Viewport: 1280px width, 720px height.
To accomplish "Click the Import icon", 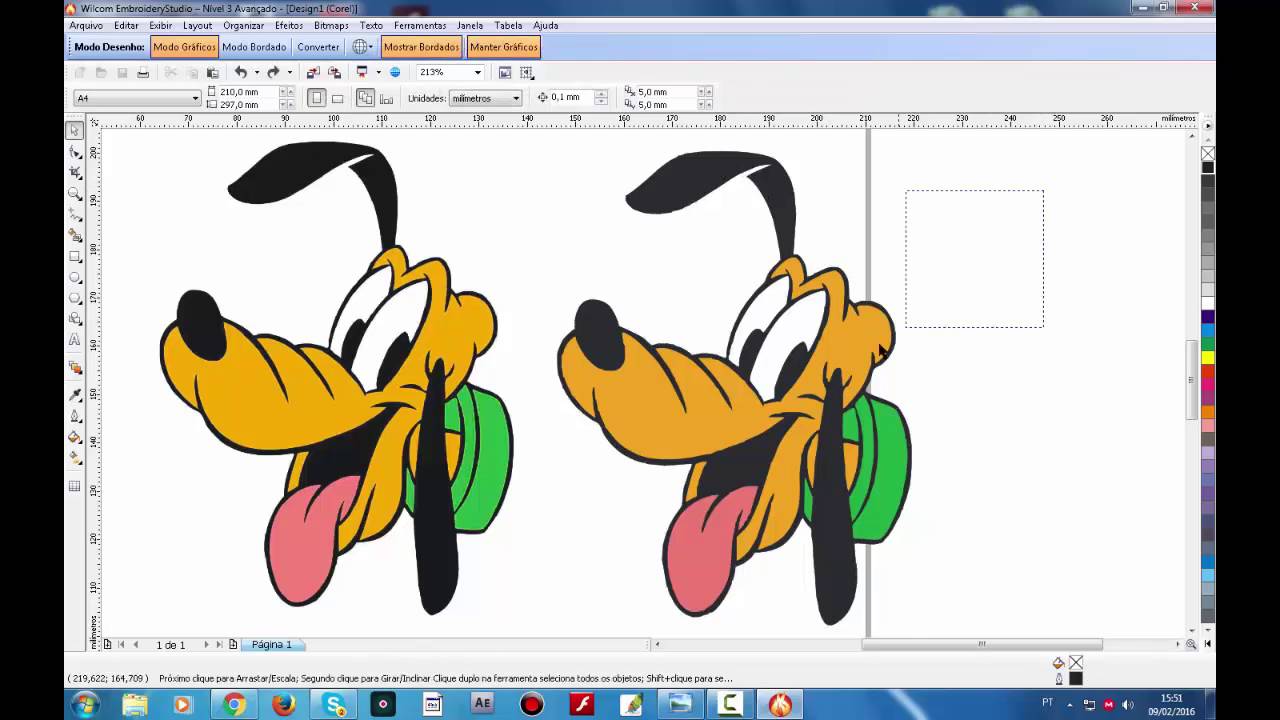I will (x=313, y=73).
